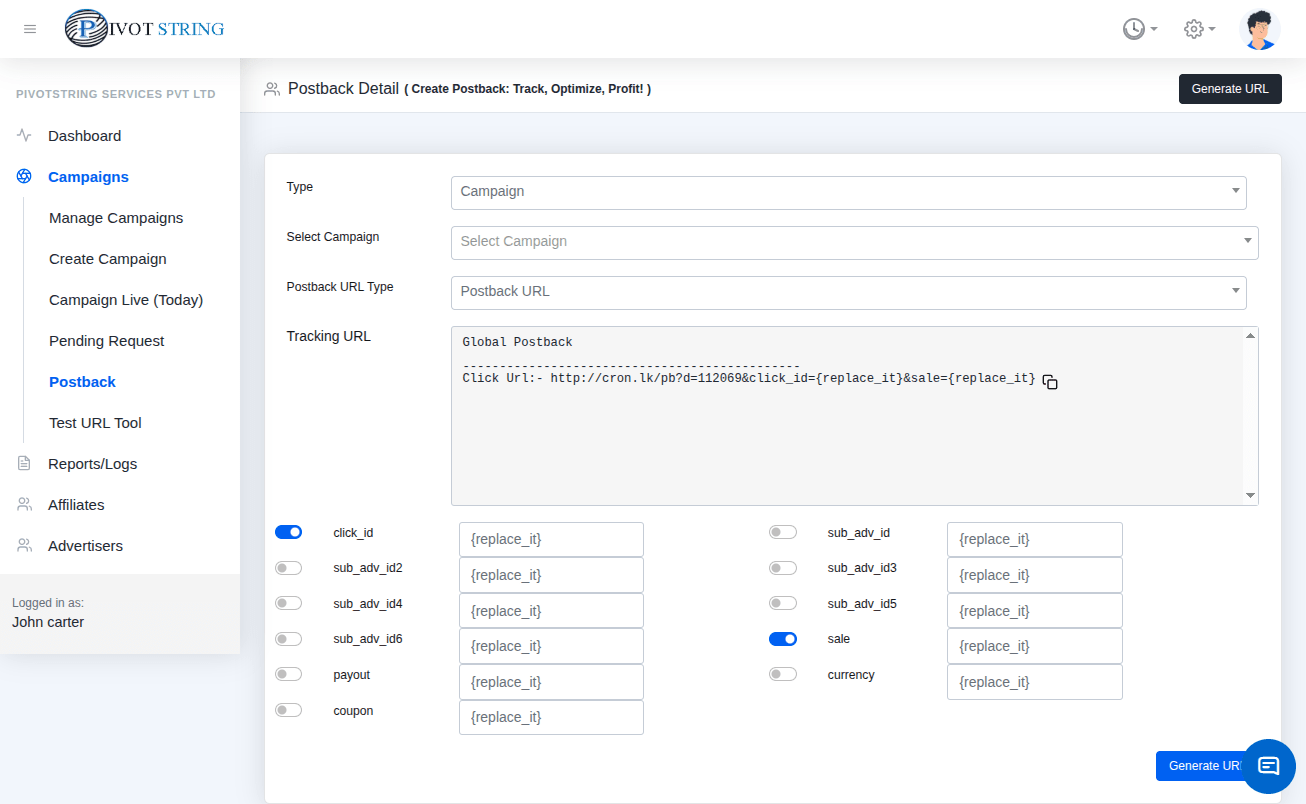
Task: Enable the payout toggle
Action: click(288, 675)
